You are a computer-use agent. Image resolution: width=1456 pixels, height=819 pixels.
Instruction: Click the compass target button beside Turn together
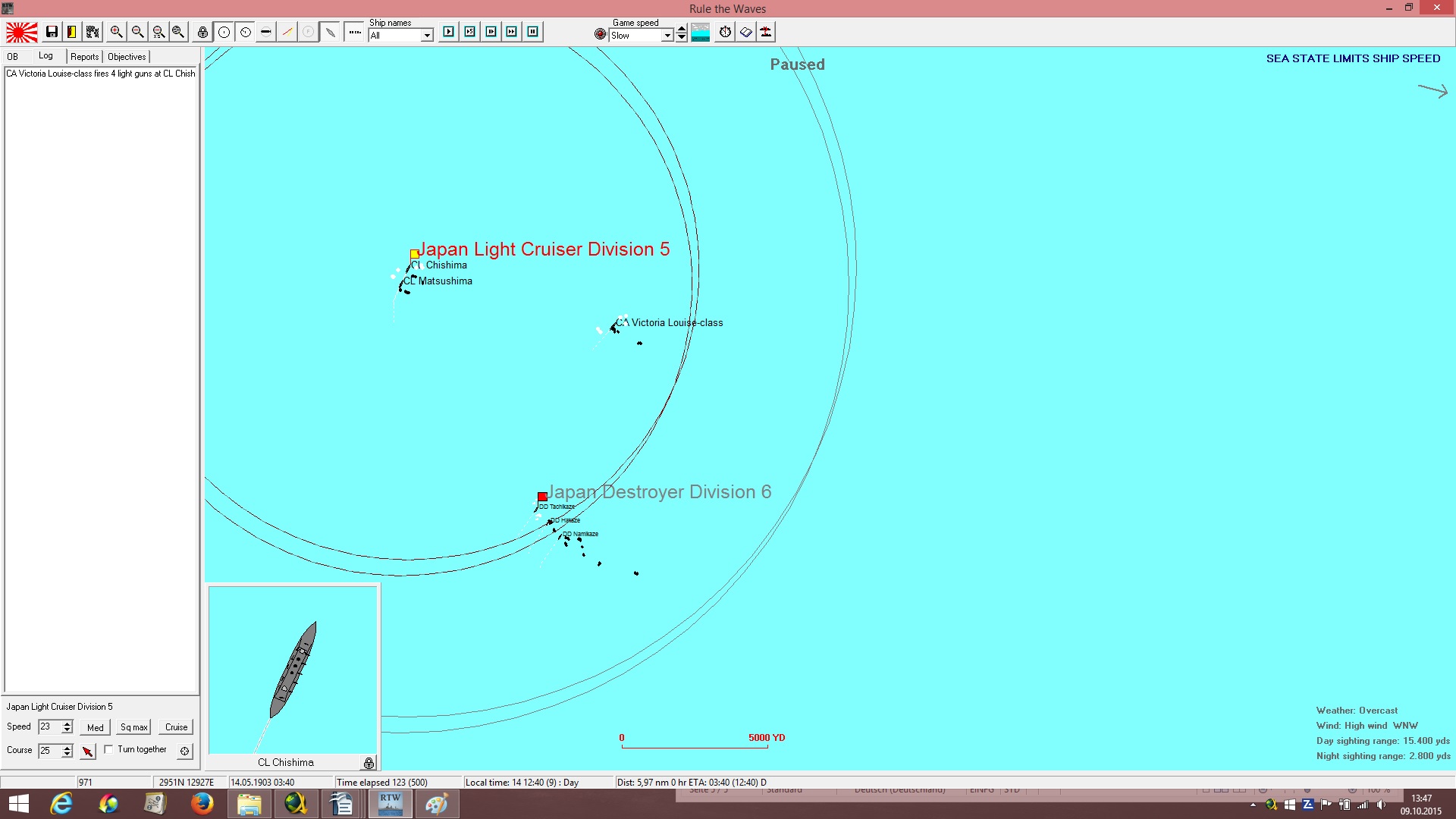tap(184, 751)
